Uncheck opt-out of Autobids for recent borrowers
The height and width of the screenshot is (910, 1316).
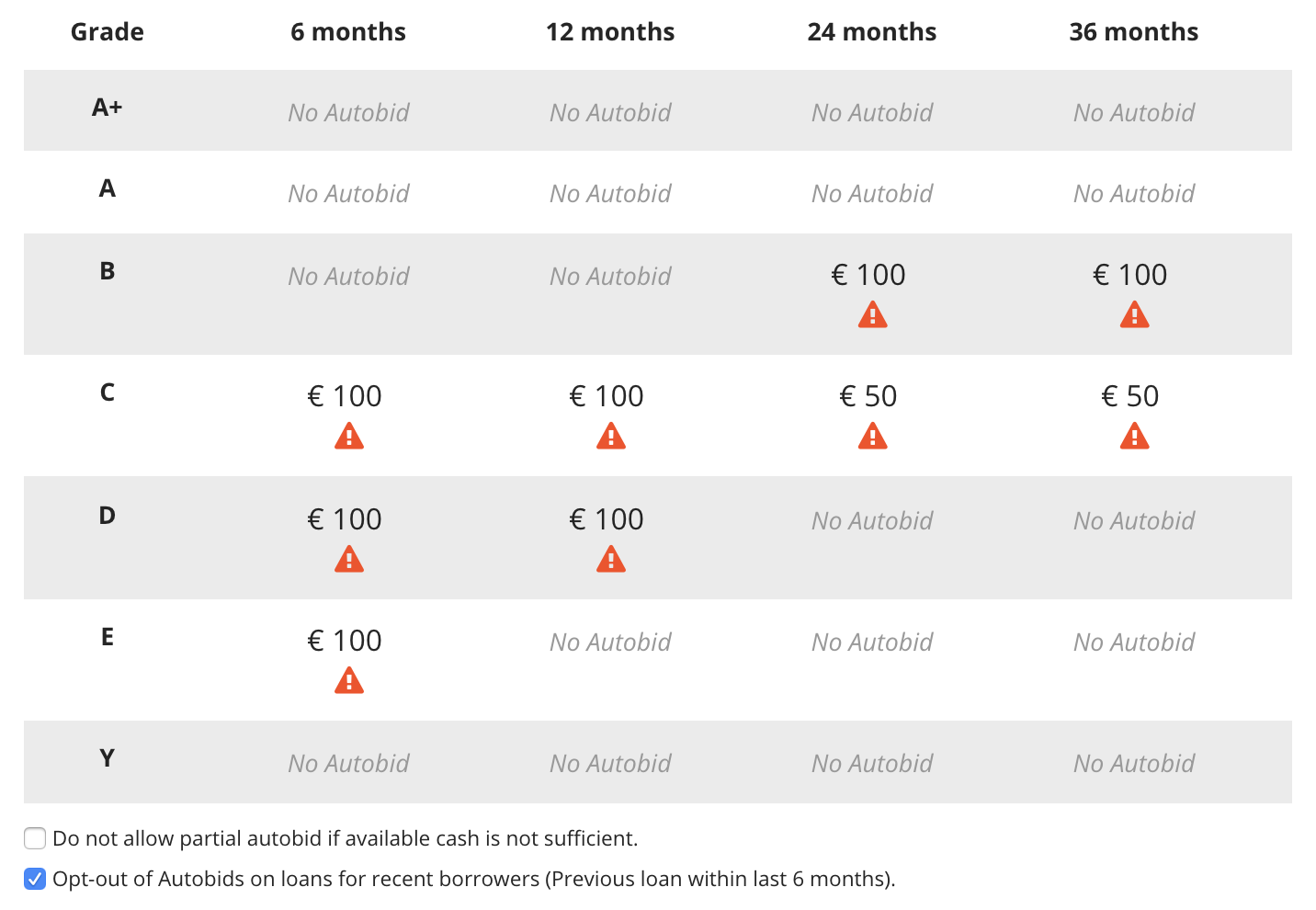pos(35,879)
